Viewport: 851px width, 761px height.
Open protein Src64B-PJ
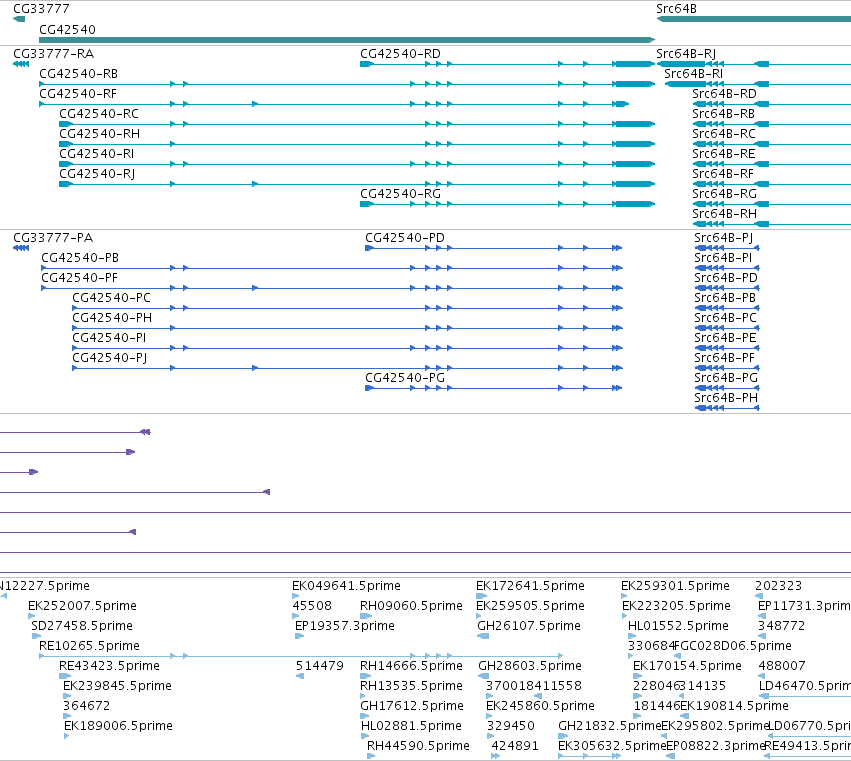click(x=723, y=238)
